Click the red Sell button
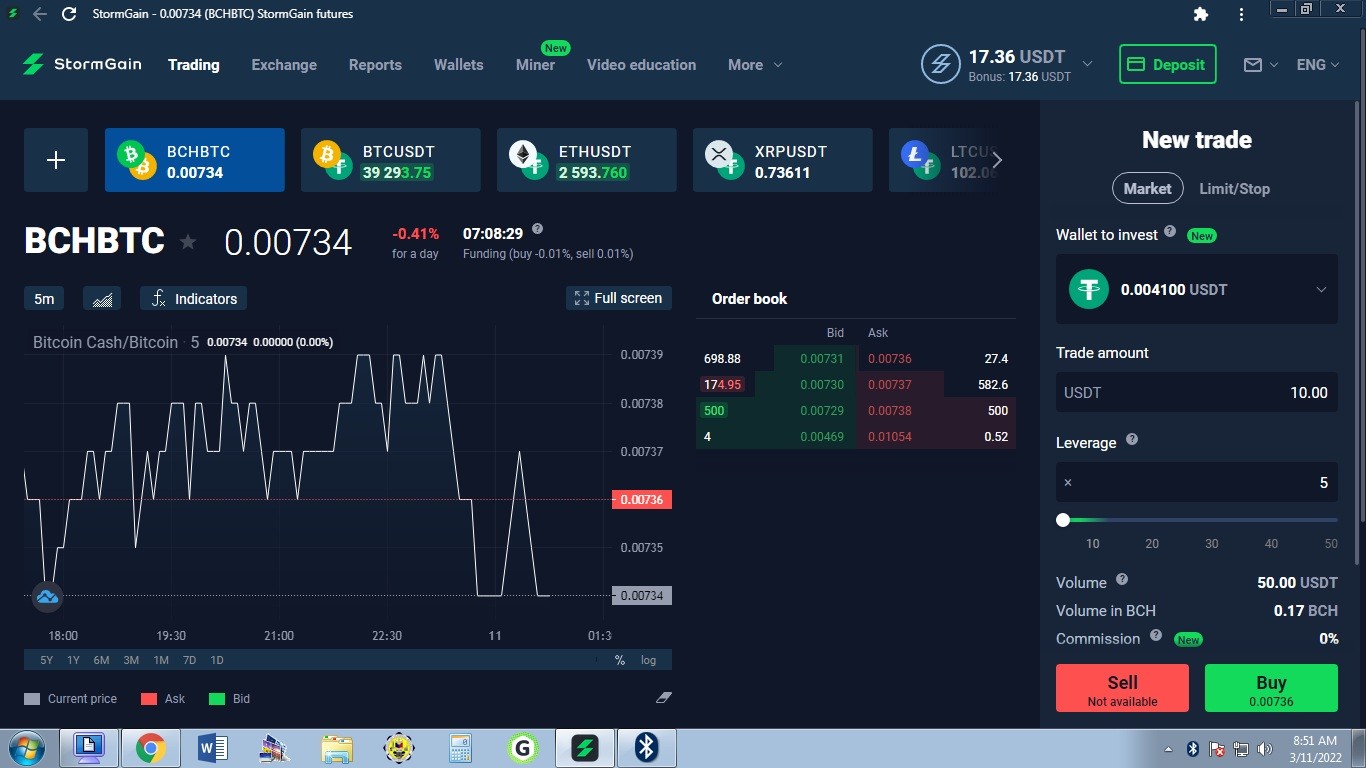 1122,688
